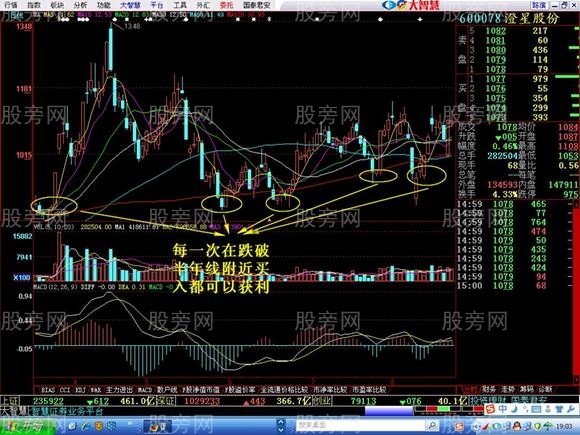580x435 pixels.
Task: Click the QQ penguin tray icon
Action: 517,426
